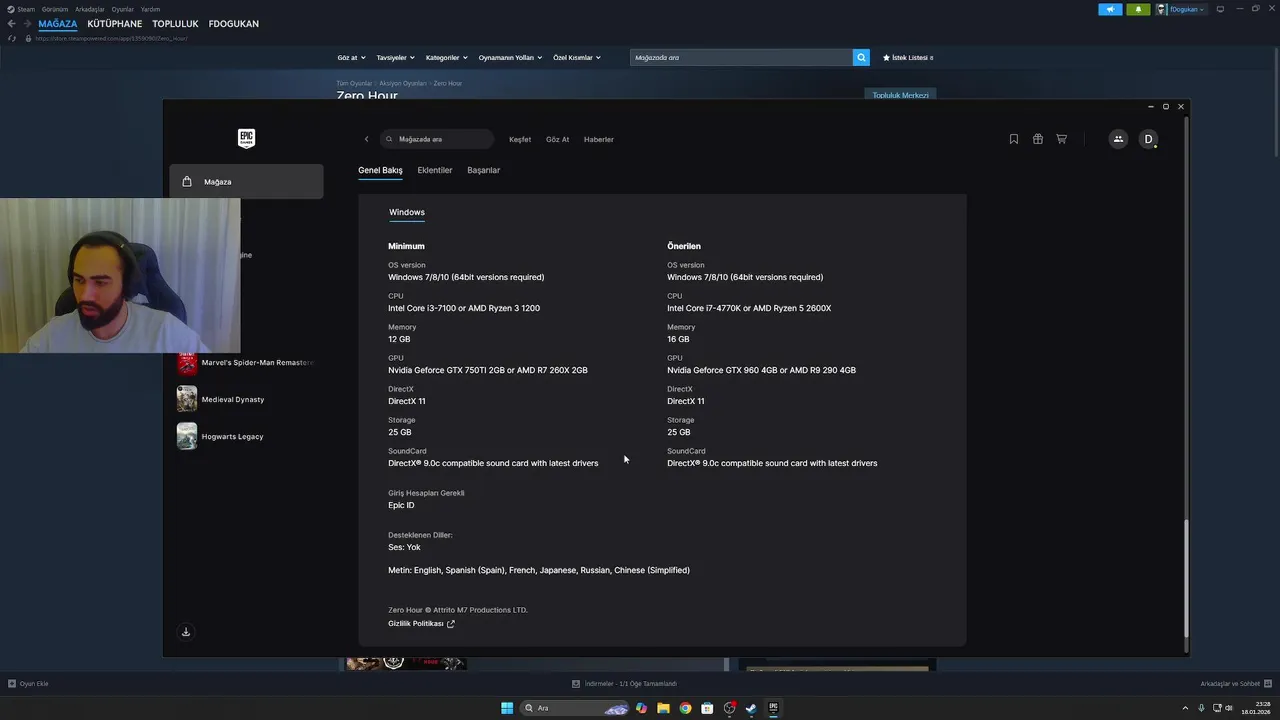Open the Steam Göz at dropdown

click(x=351, y=58)
